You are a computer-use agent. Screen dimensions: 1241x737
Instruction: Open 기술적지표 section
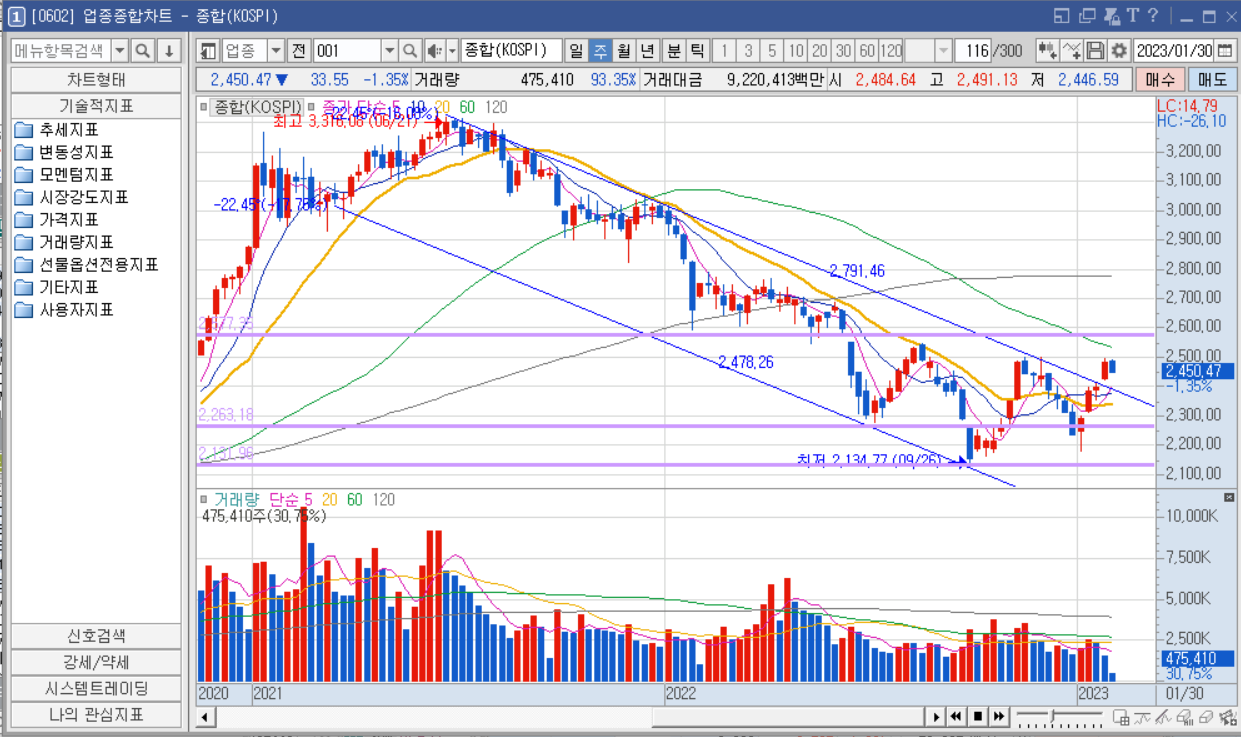click(x=96, y=105)
